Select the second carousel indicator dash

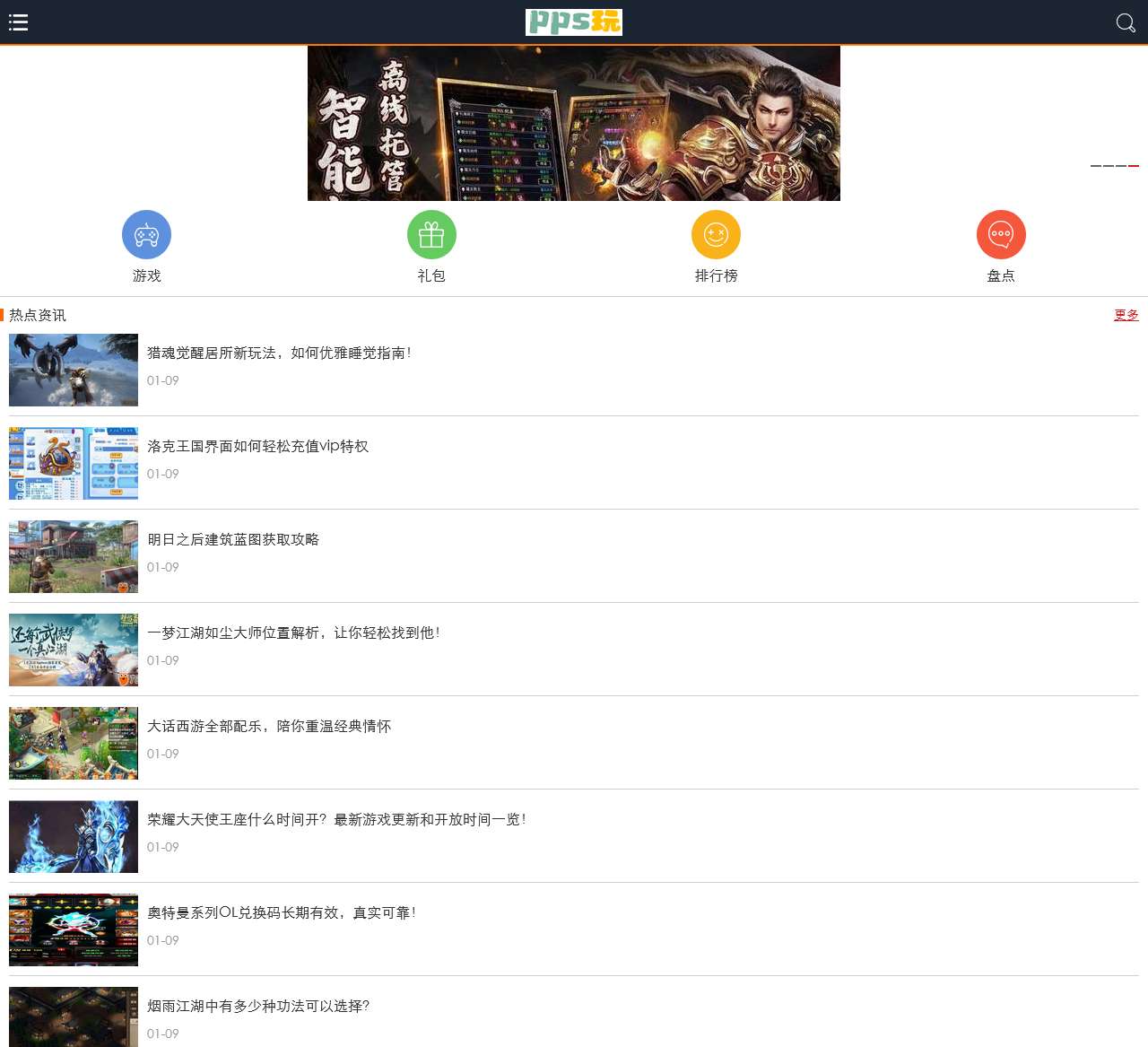[x=1109, y=166]
